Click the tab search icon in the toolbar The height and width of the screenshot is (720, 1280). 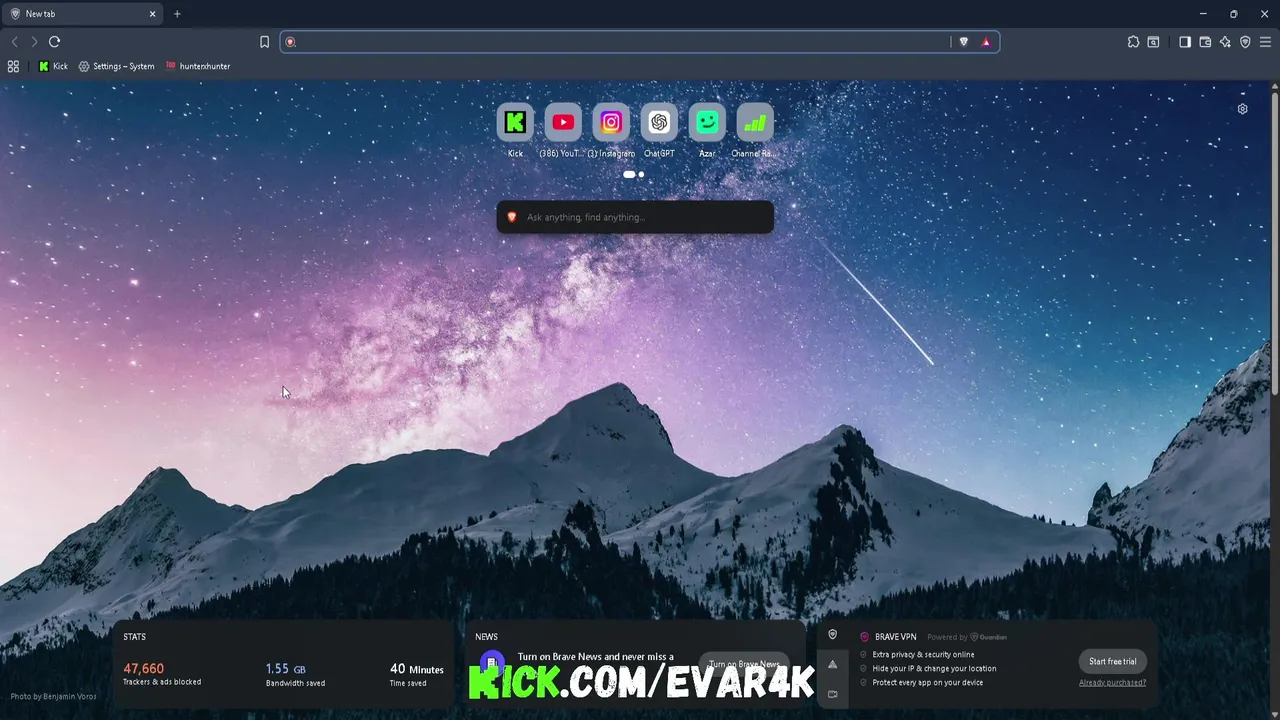tap(1153, 42)
